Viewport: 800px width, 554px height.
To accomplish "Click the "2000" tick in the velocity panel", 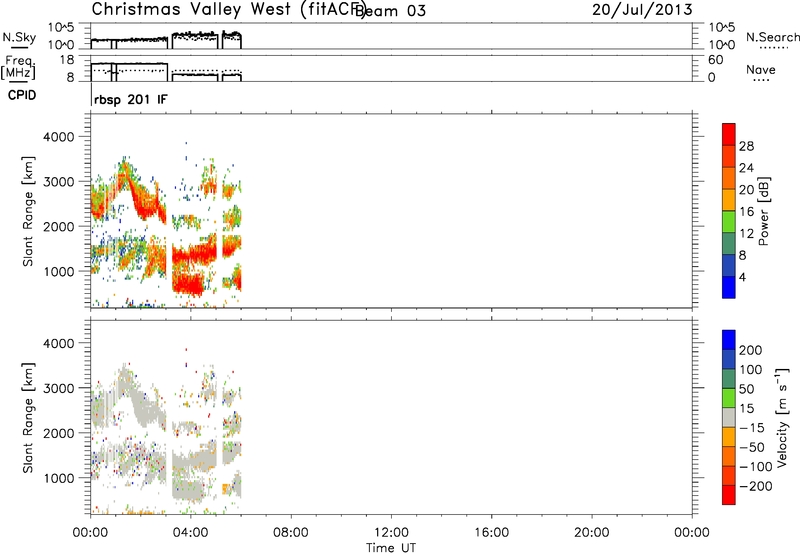I will click(59, 433).
